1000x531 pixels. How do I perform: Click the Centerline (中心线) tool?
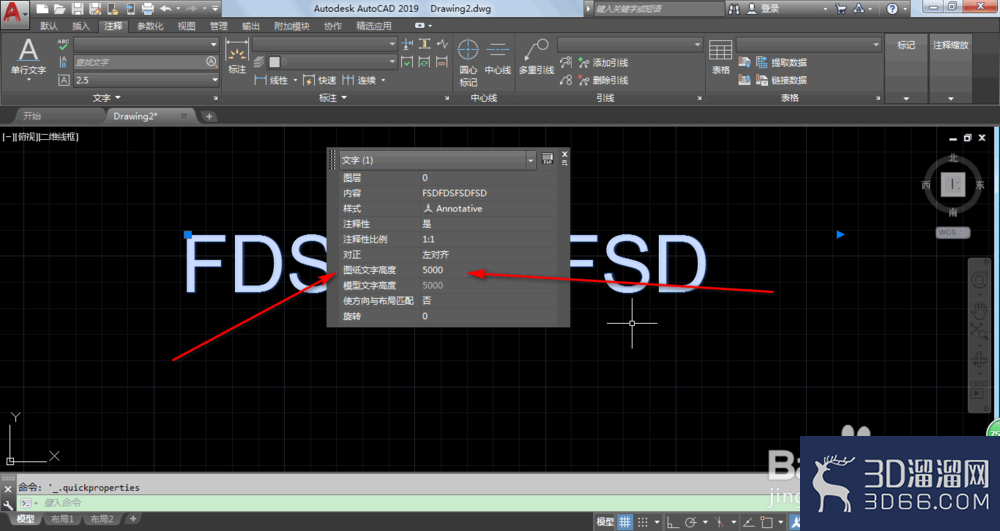coord(497,57)
